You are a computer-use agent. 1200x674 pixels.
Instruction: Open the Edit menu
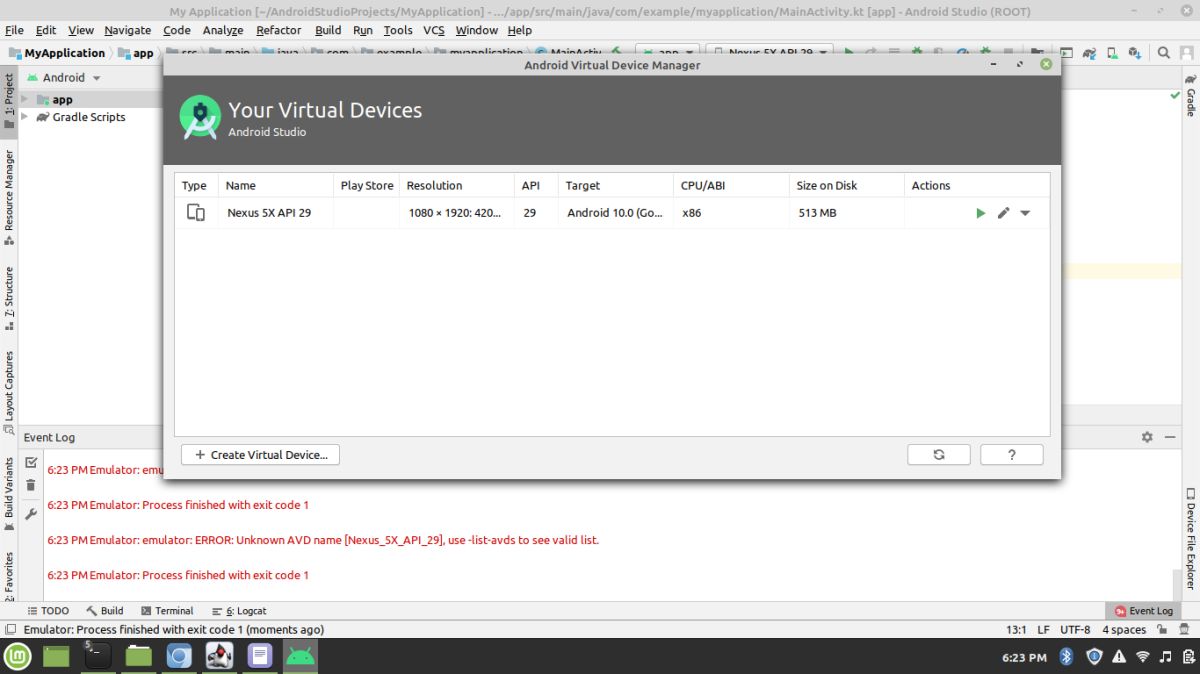click(46, 30)
